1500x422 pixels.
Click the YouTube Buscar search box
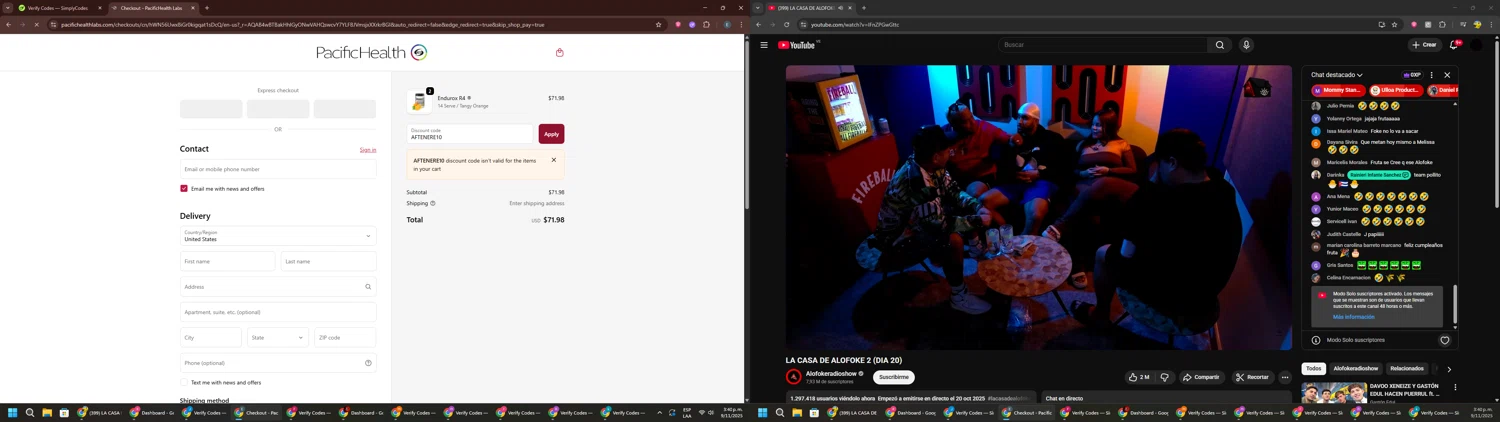pyautogui.click(x=1103, y=45)
